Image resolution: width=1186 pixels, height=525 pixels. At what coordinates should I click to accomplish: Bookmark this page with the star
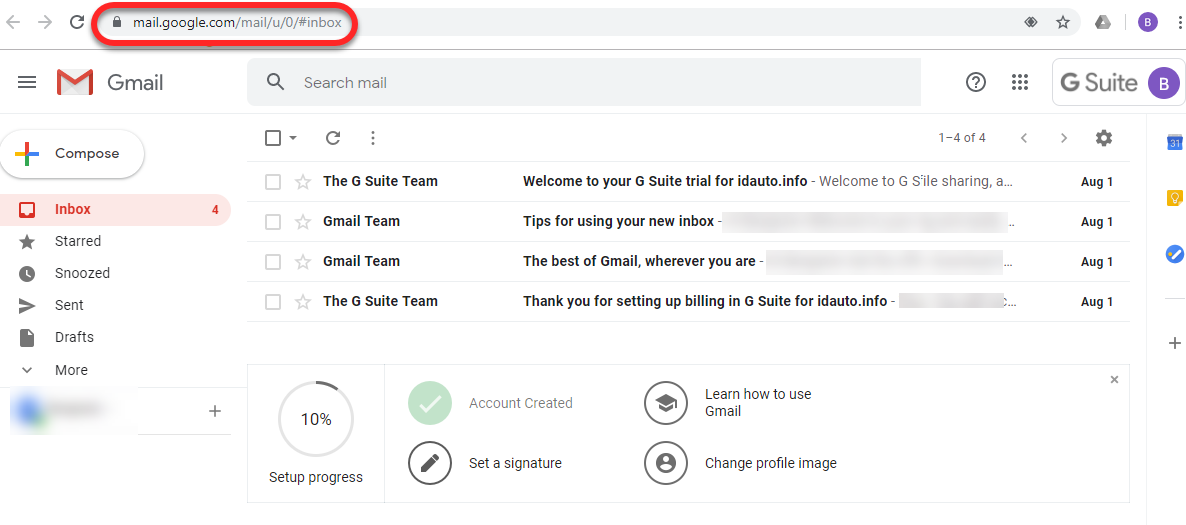pos(1063,22)
